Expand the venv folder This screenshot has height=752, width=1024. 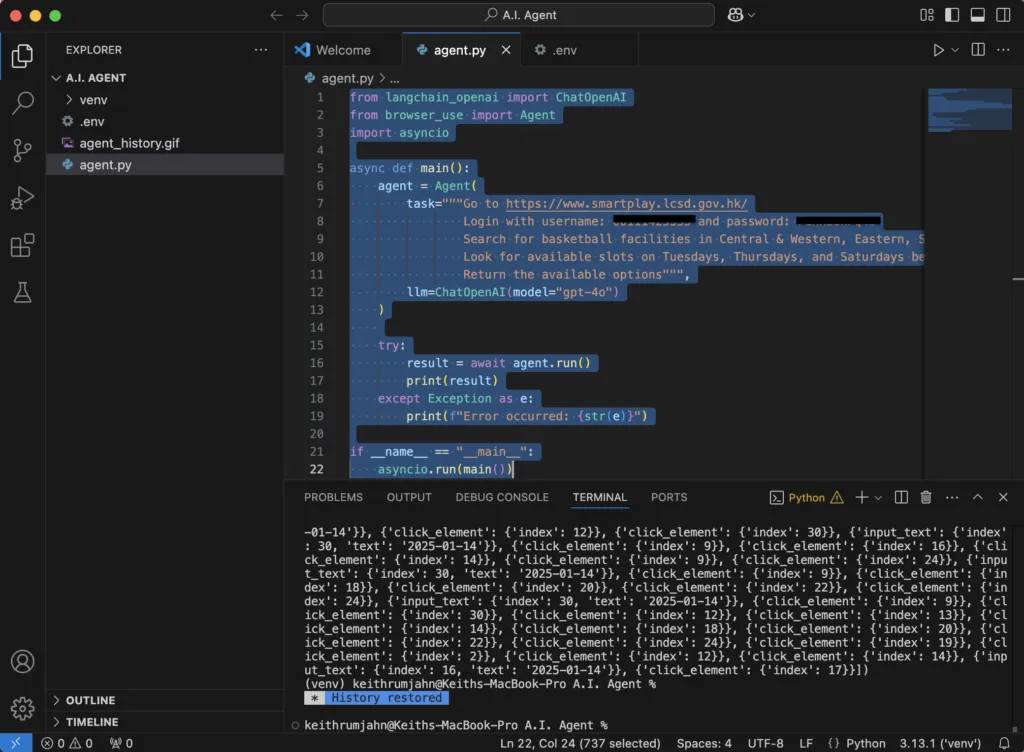point(93,100)
